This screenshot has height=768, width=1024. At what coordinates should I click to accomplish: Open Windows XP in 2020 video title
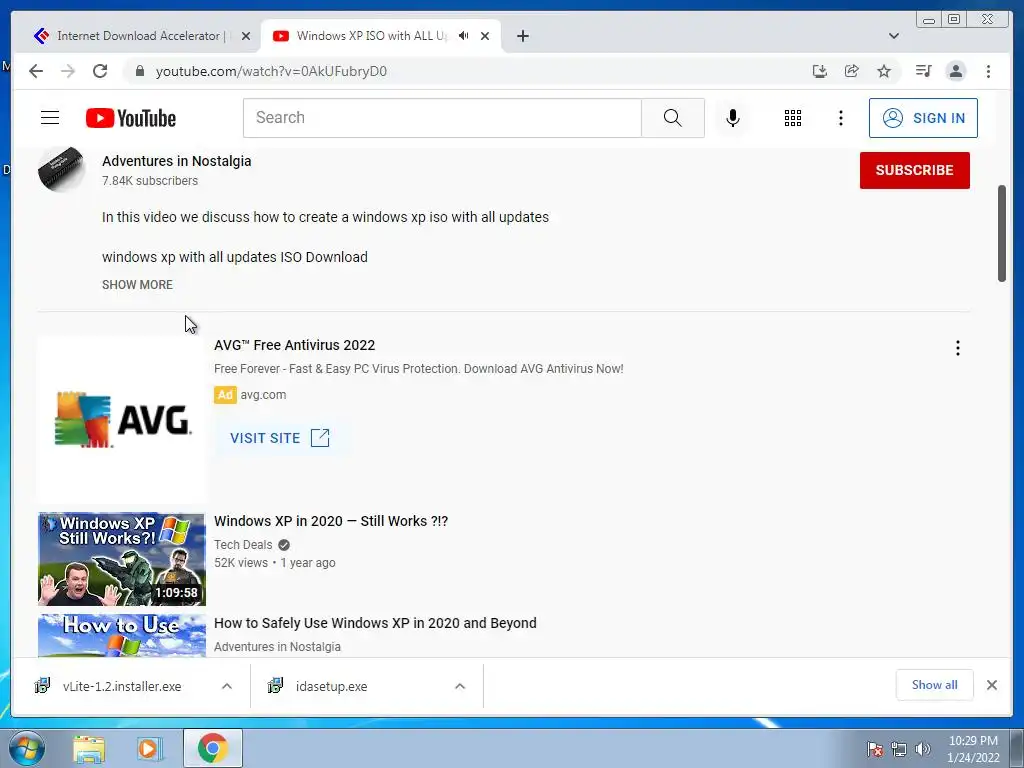coord(330,521)
